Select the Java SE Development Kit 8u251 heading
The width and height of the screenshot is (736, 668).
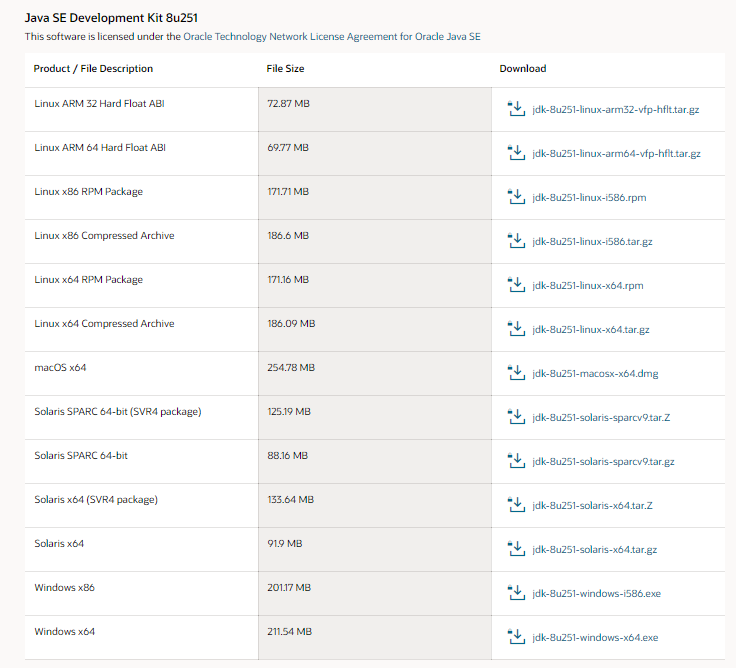tap(111, 18)
